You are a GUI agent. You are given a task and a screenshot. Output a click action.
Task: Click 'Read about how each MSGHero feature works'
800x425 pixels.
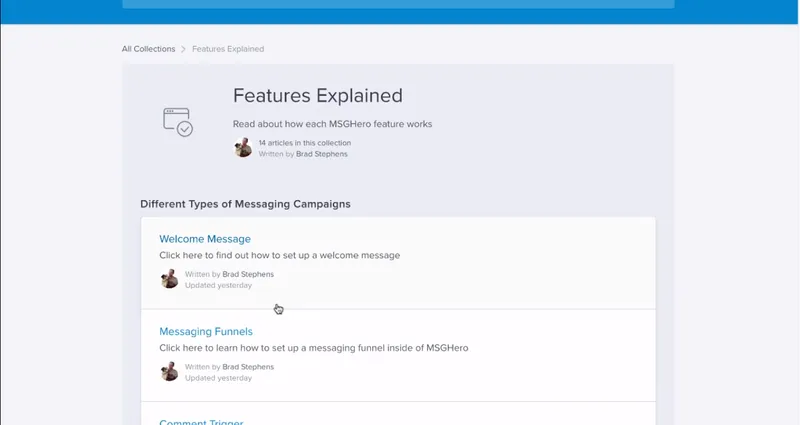coord(332,124)
